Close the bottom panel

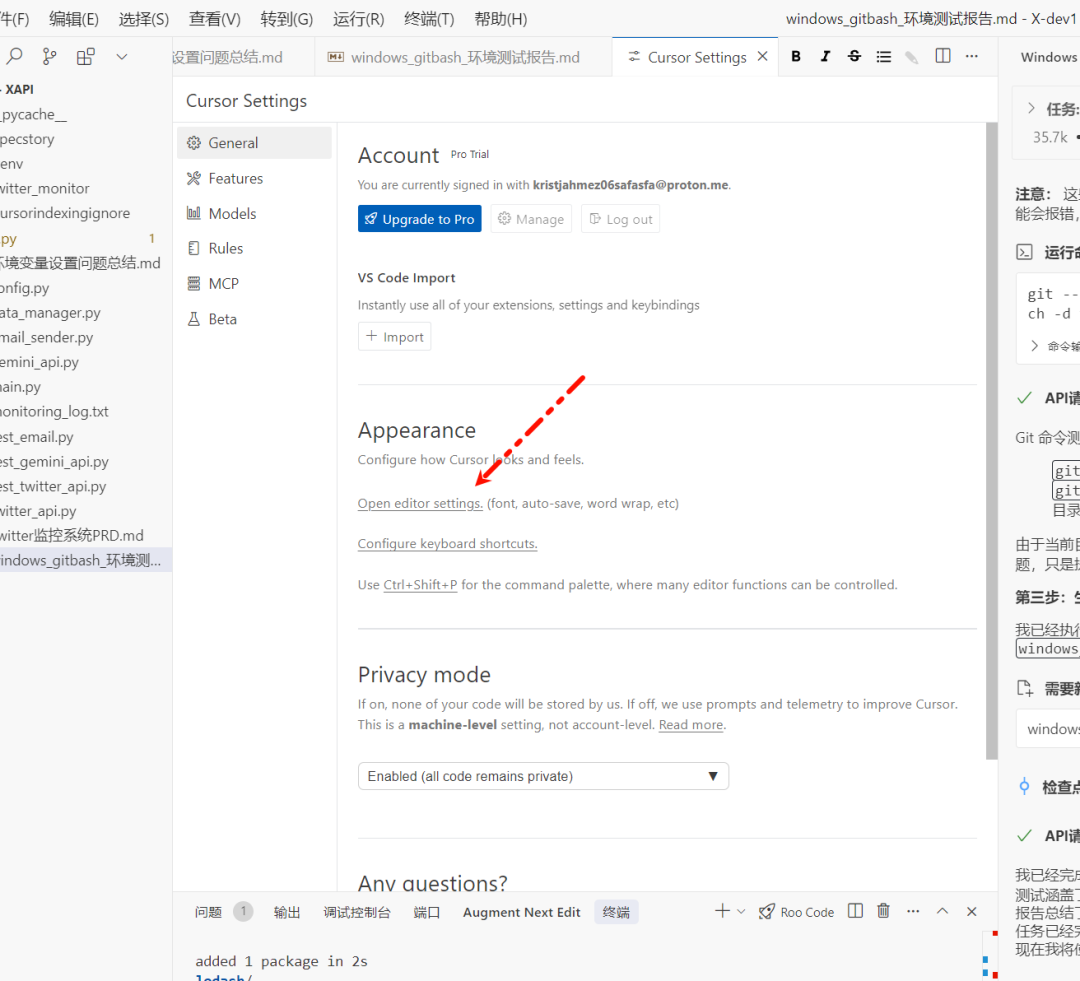972,911
